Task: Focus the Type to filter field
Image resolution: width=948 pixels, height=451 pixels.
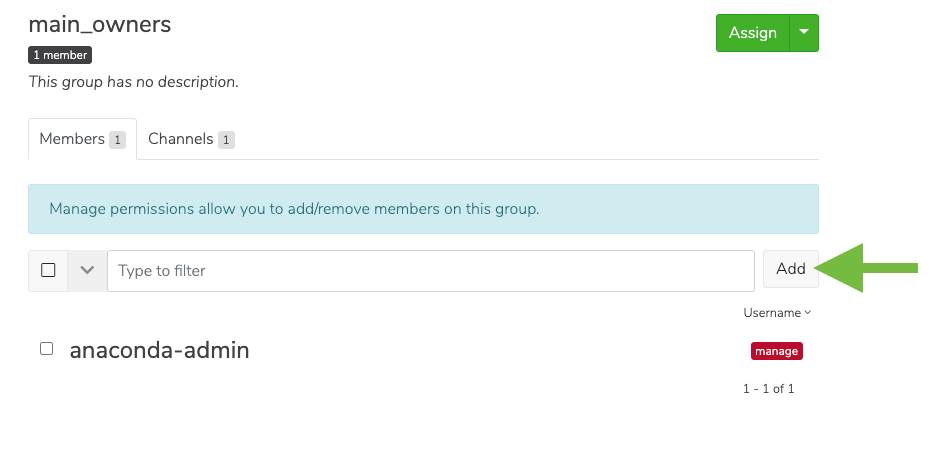Action: (x=431, y=271)
